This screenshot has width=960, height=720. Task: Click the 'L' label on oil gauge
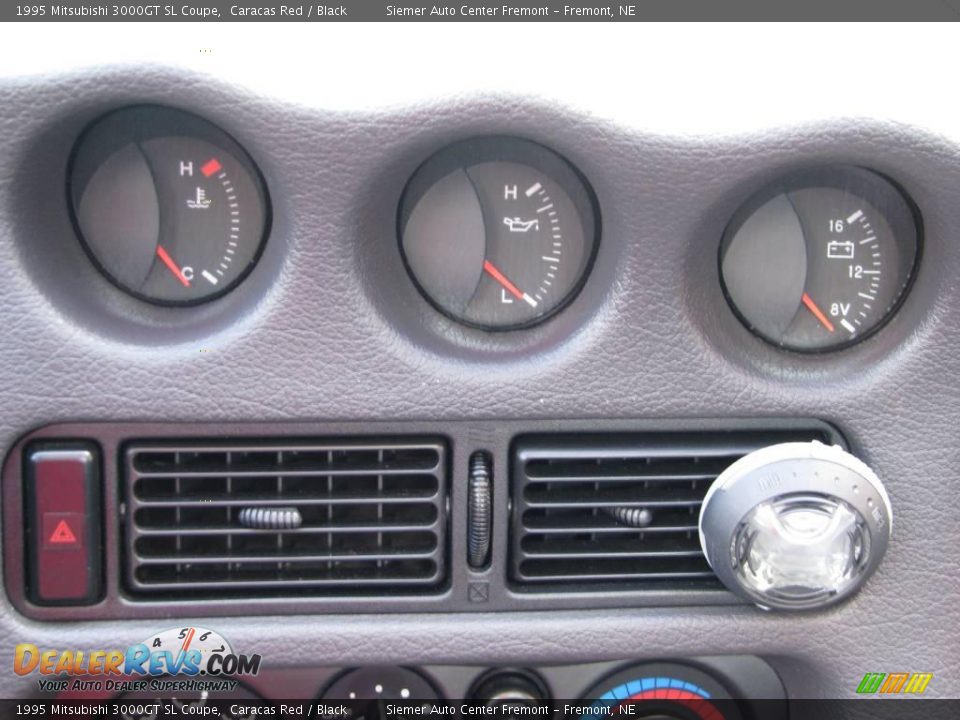(x=506, y=297)
